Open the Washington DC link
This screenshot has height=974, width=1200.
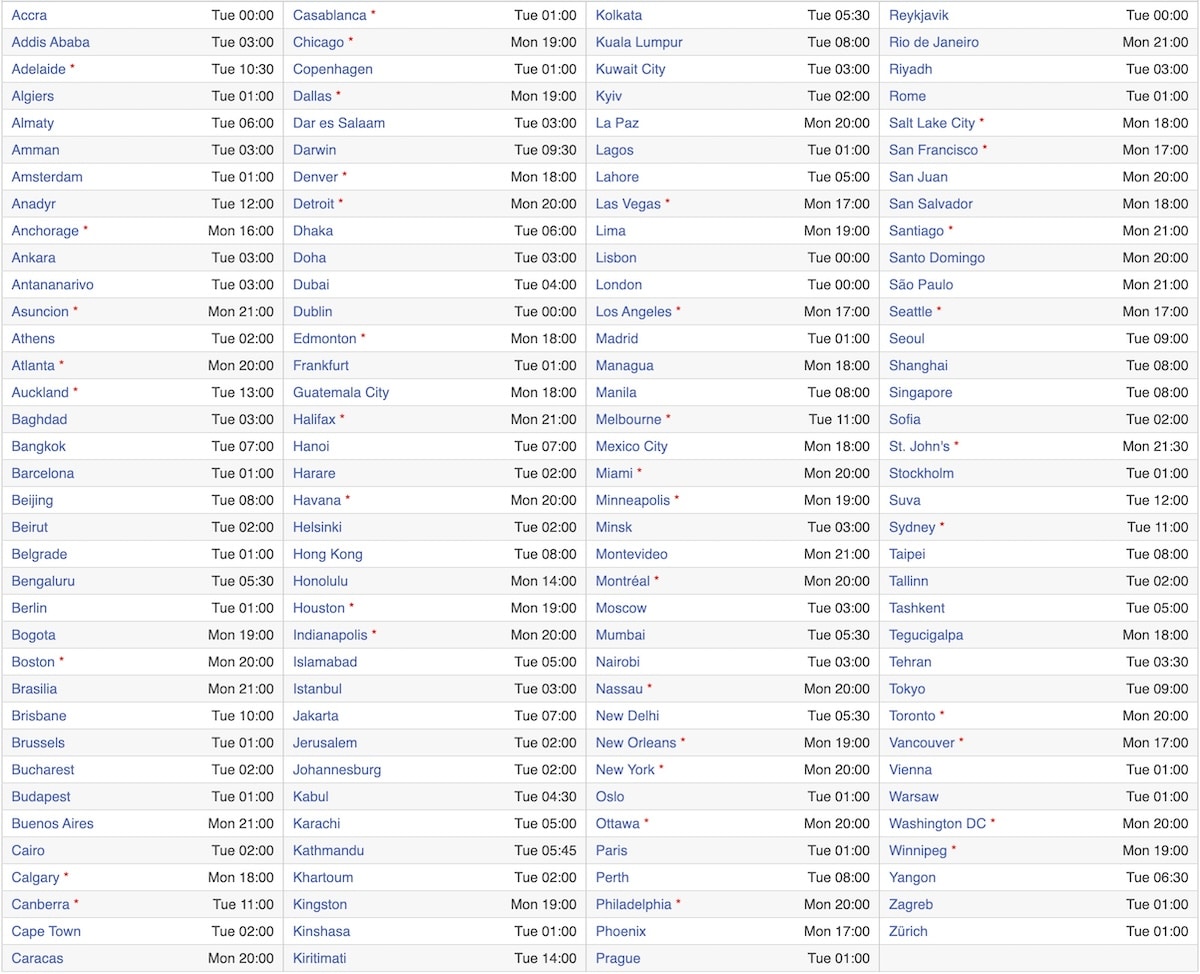point(937,824)
